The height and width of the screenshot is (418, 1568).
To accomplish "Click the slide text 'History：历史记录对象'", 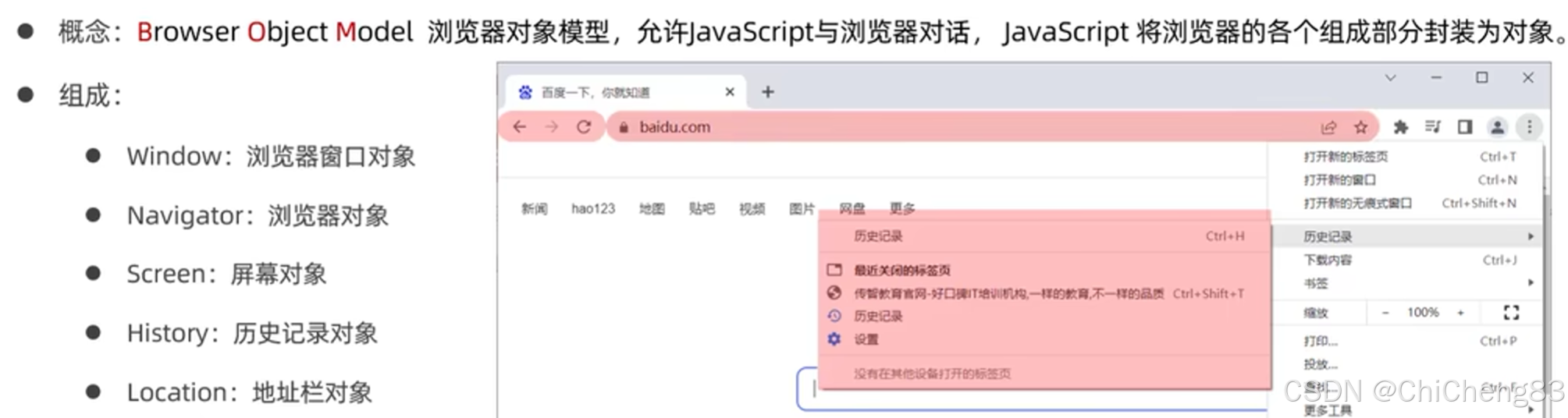I will coord(252,334).
